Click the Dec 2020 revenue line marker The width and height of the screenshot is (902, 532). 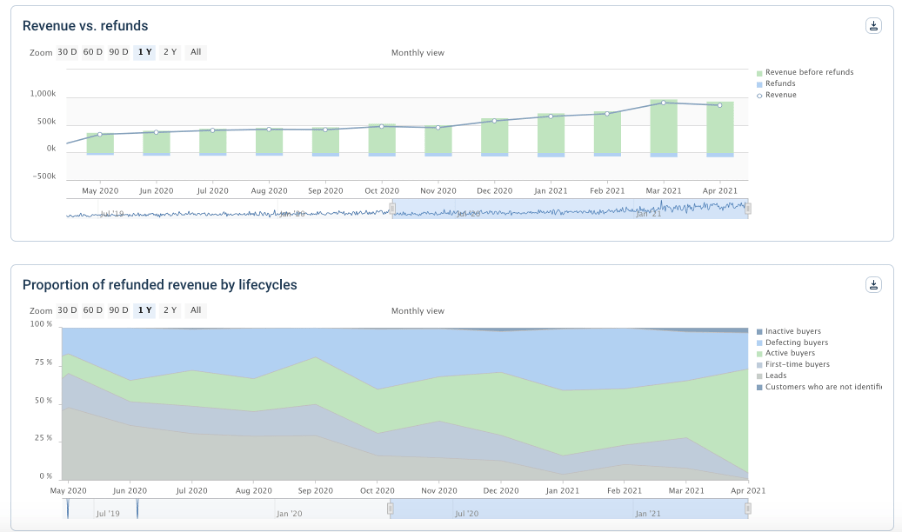(494, 121)
